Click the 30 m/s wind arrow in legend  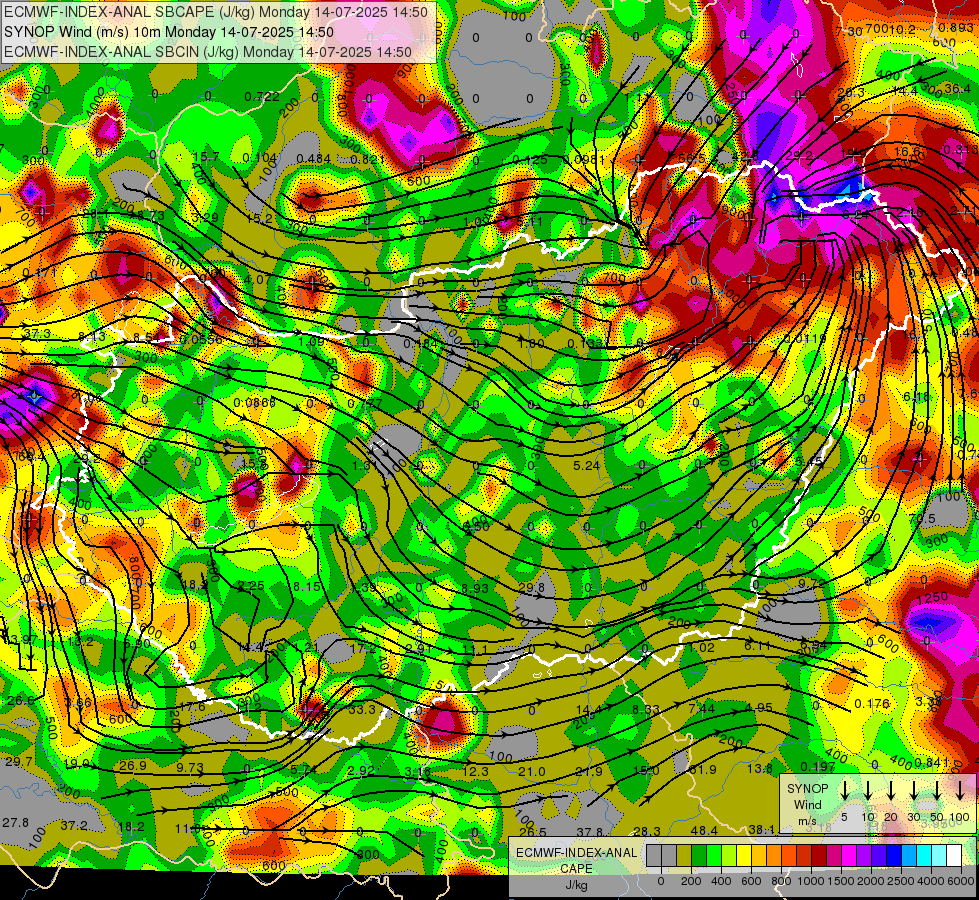(914, 791)
